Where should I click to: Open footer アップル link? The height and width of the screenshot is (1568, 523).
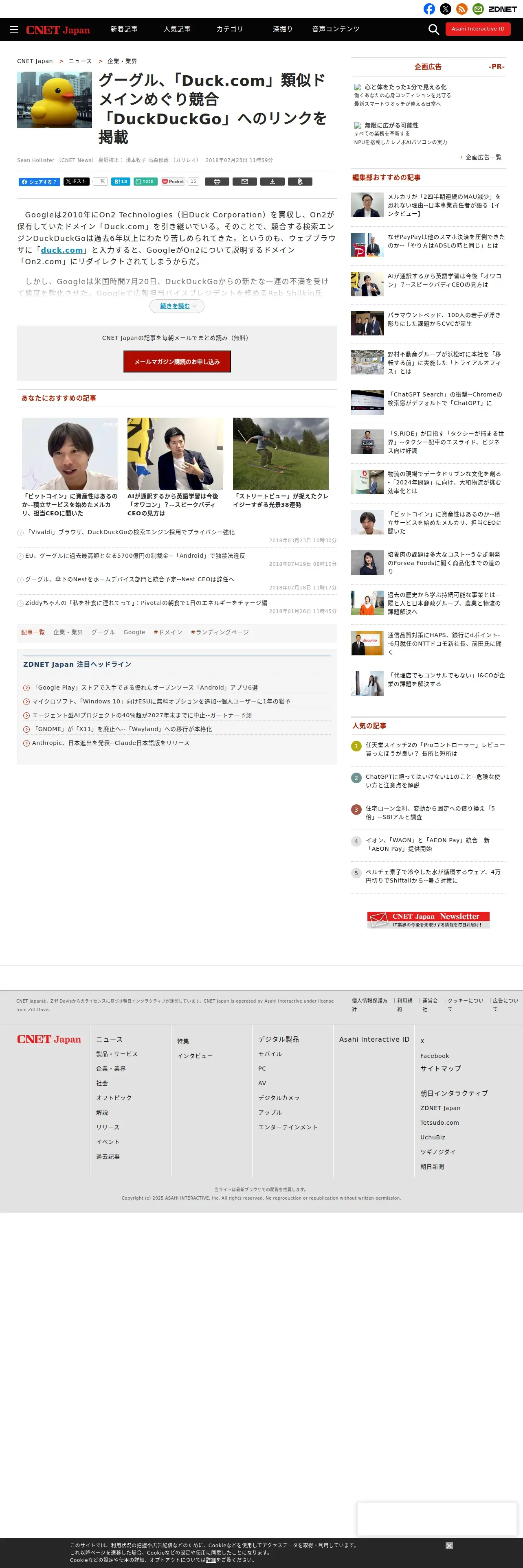270,1112
